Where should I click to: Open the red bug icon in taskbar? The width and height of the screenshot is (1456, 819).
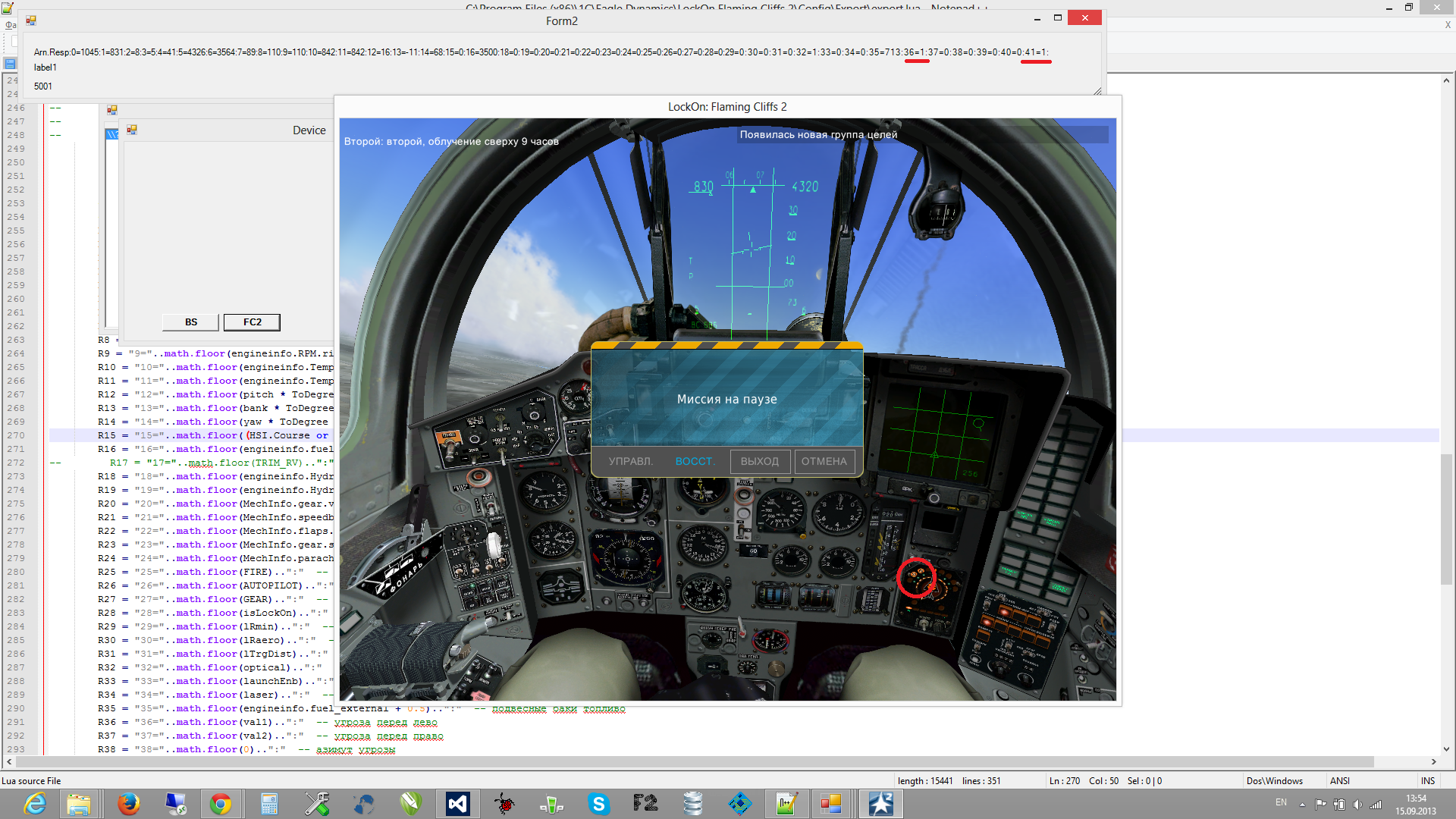point(504,804)
